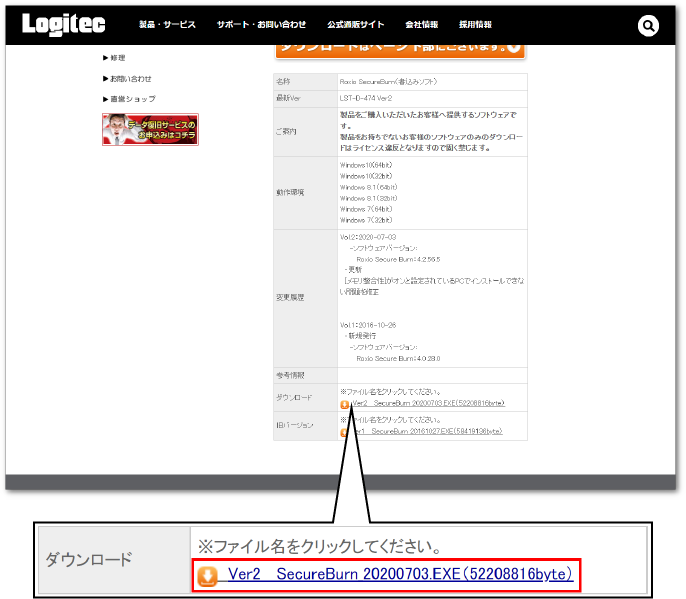Image resolution: width=686 pixels, height=599 pixels.
Task: Click the 新規発行 text under Vol.1
Action: pos(362,336)
